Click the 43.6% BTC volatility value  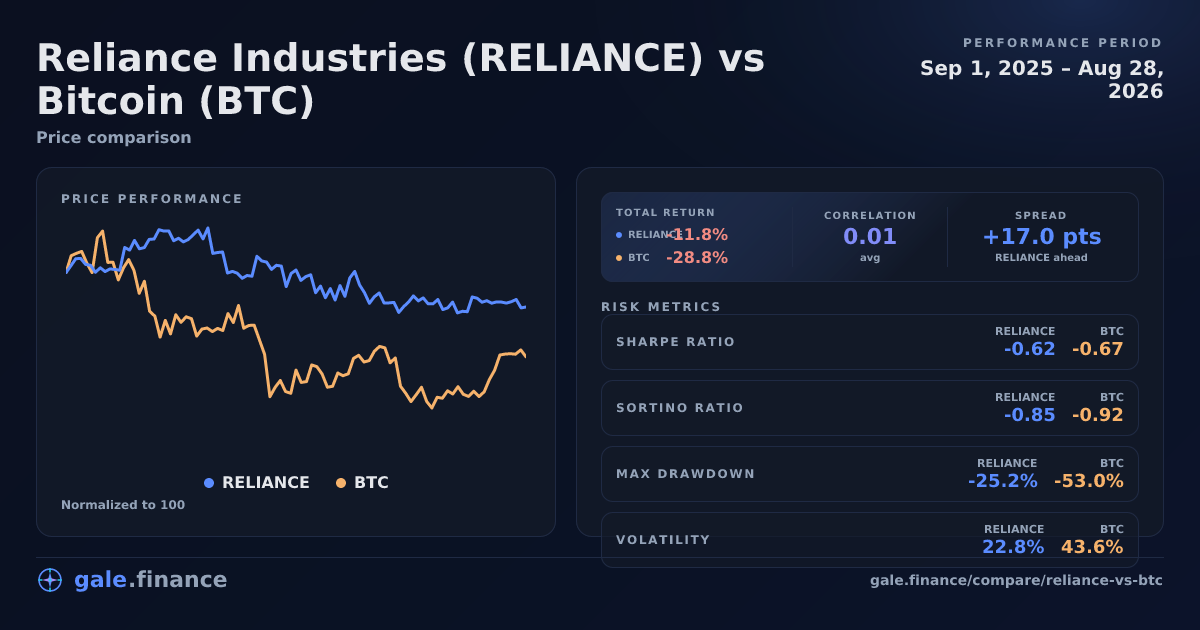(1092, 548)
